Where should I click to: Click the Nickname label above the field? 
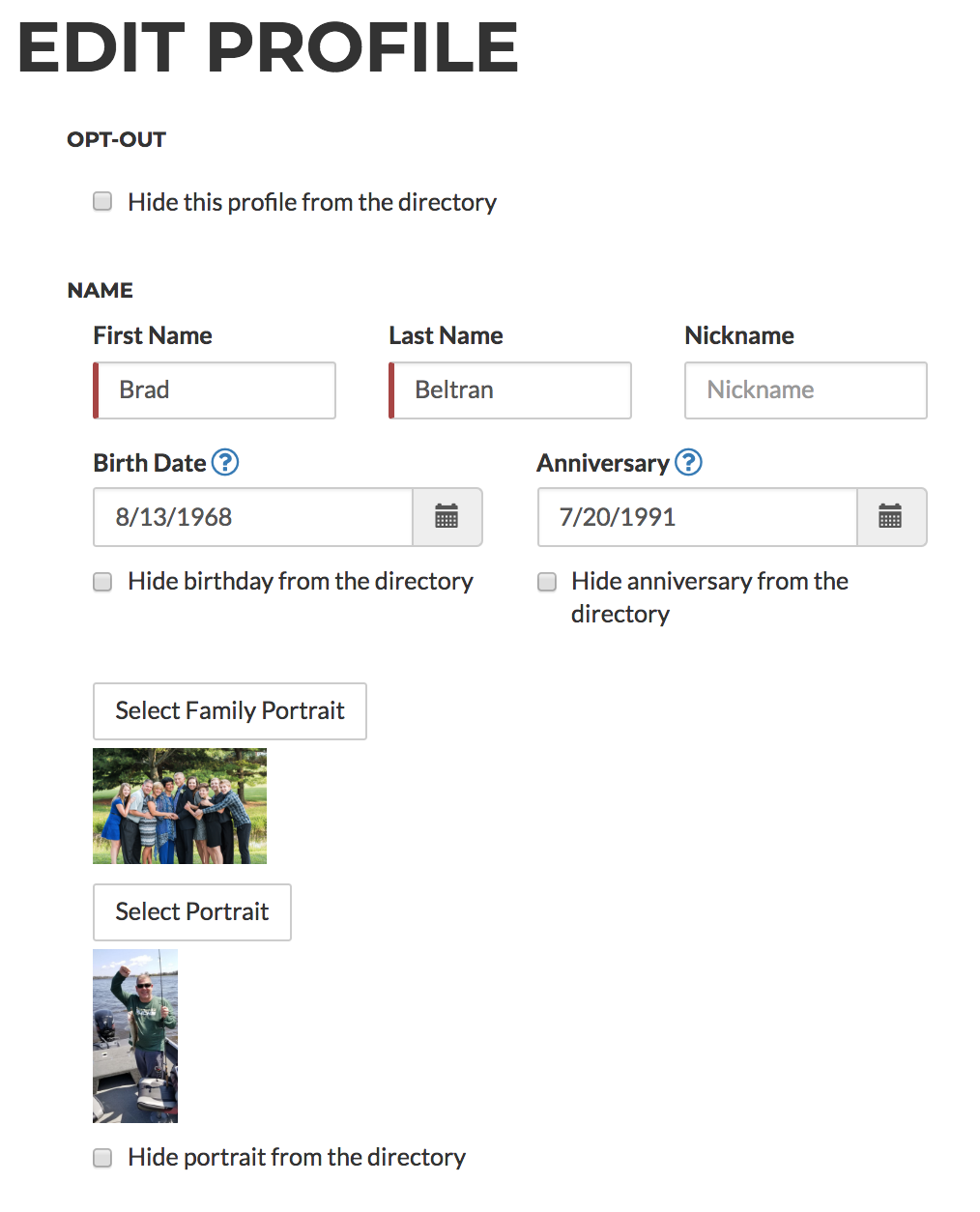click(739, 335)
